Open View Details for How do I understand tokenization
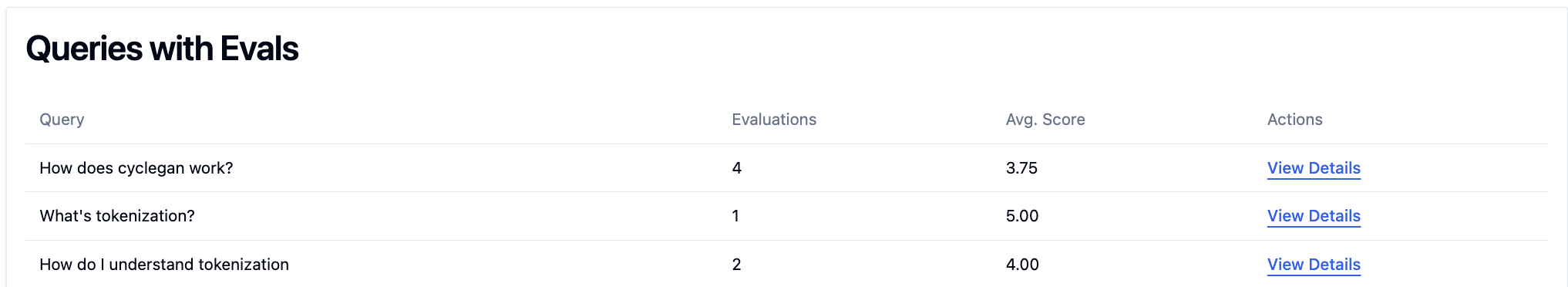 [1314, 265]
